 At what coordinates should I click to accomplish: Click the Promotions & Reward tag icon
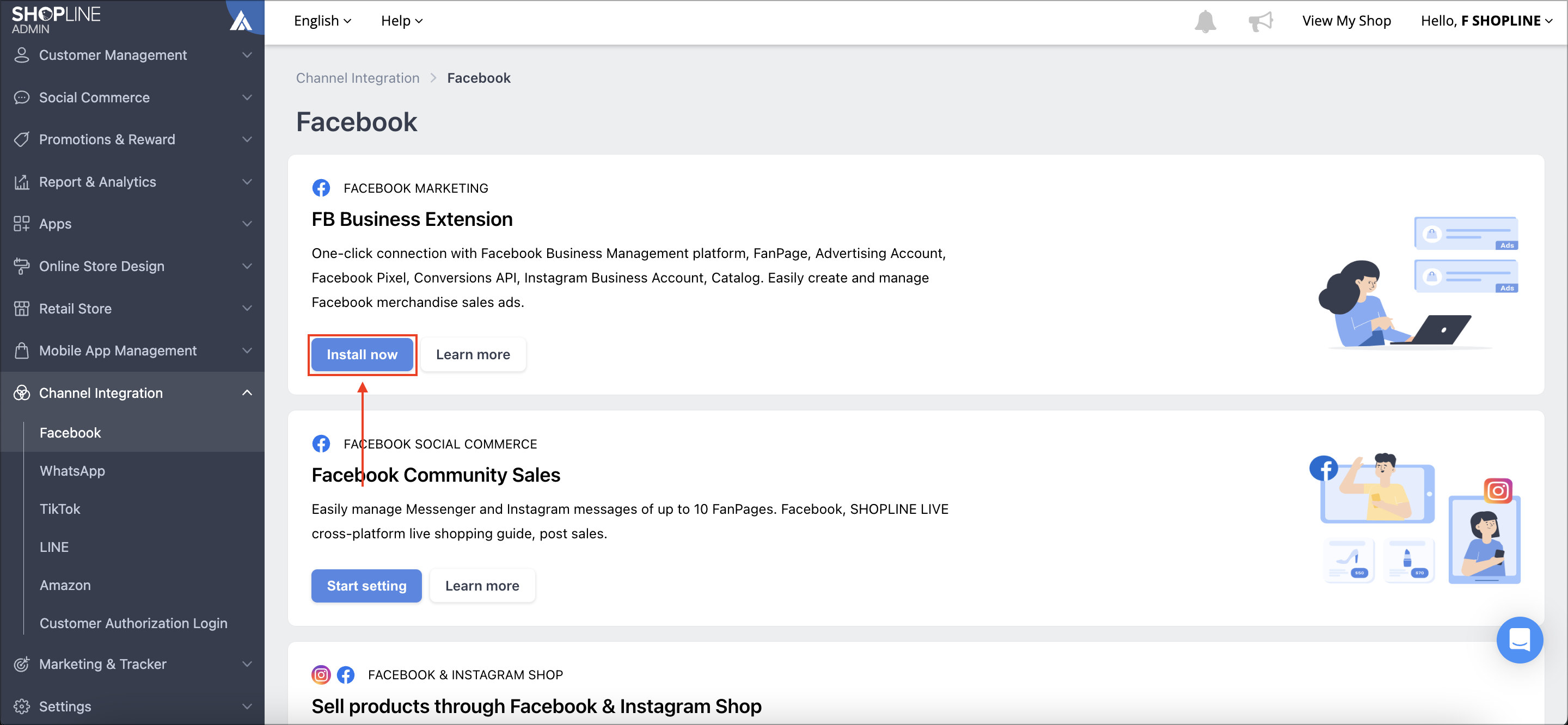click(x=22, y=139)
